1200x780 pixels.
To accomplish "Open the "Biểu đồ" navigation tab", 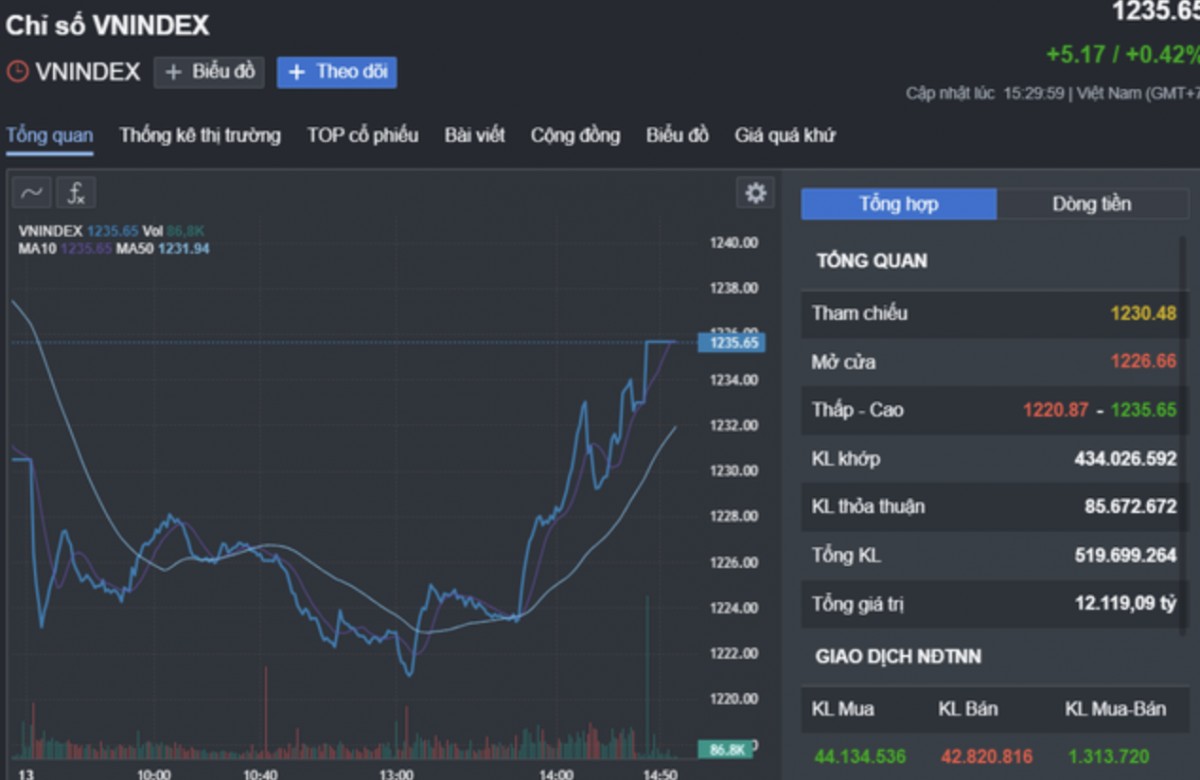I will 676,135.
